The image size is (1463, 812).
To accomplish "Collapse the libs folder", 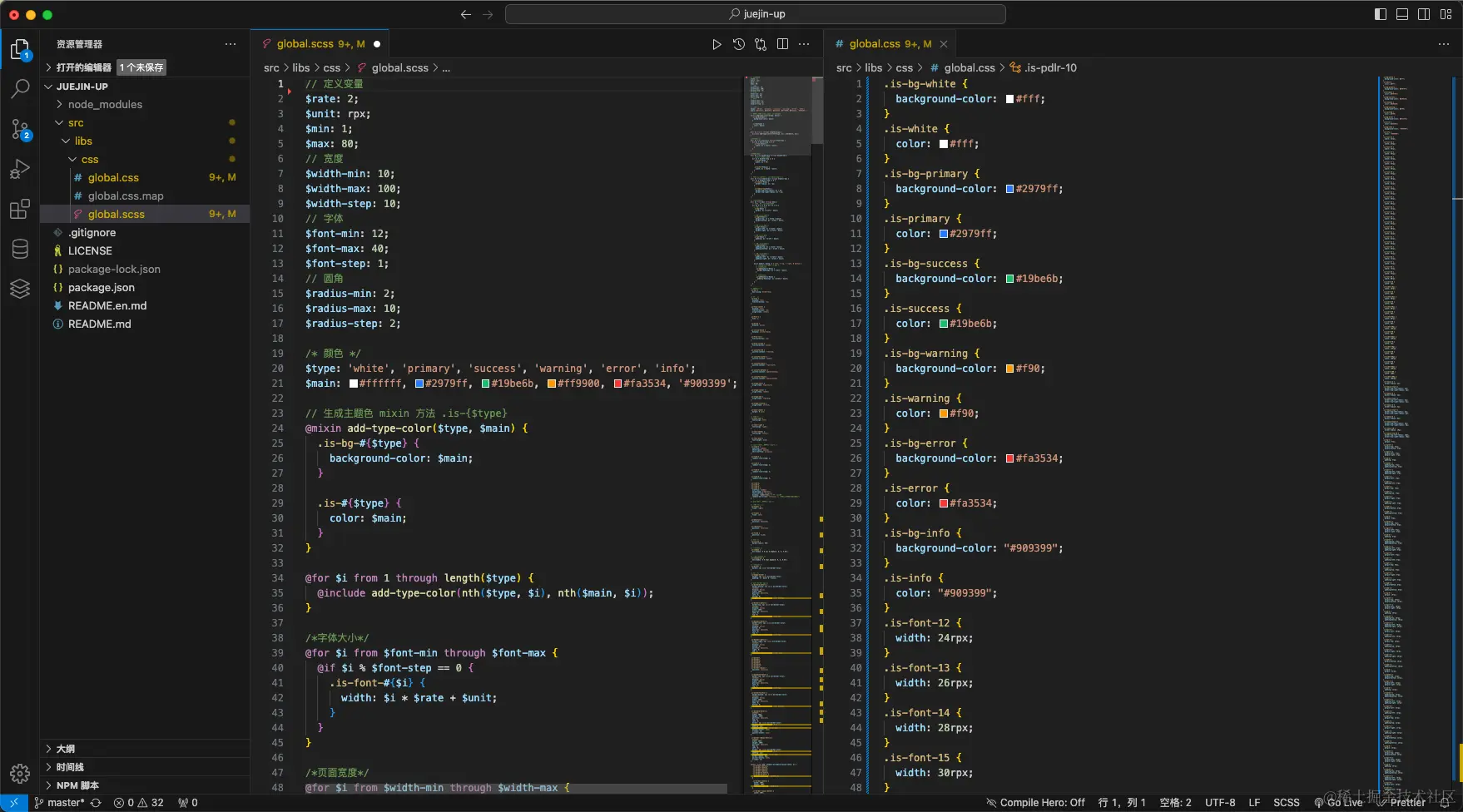I will tap(83, 141).
